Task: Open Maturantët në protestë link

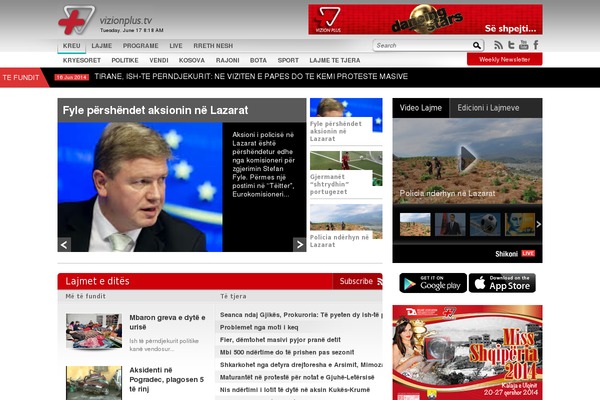Action: tap(297, 377)
